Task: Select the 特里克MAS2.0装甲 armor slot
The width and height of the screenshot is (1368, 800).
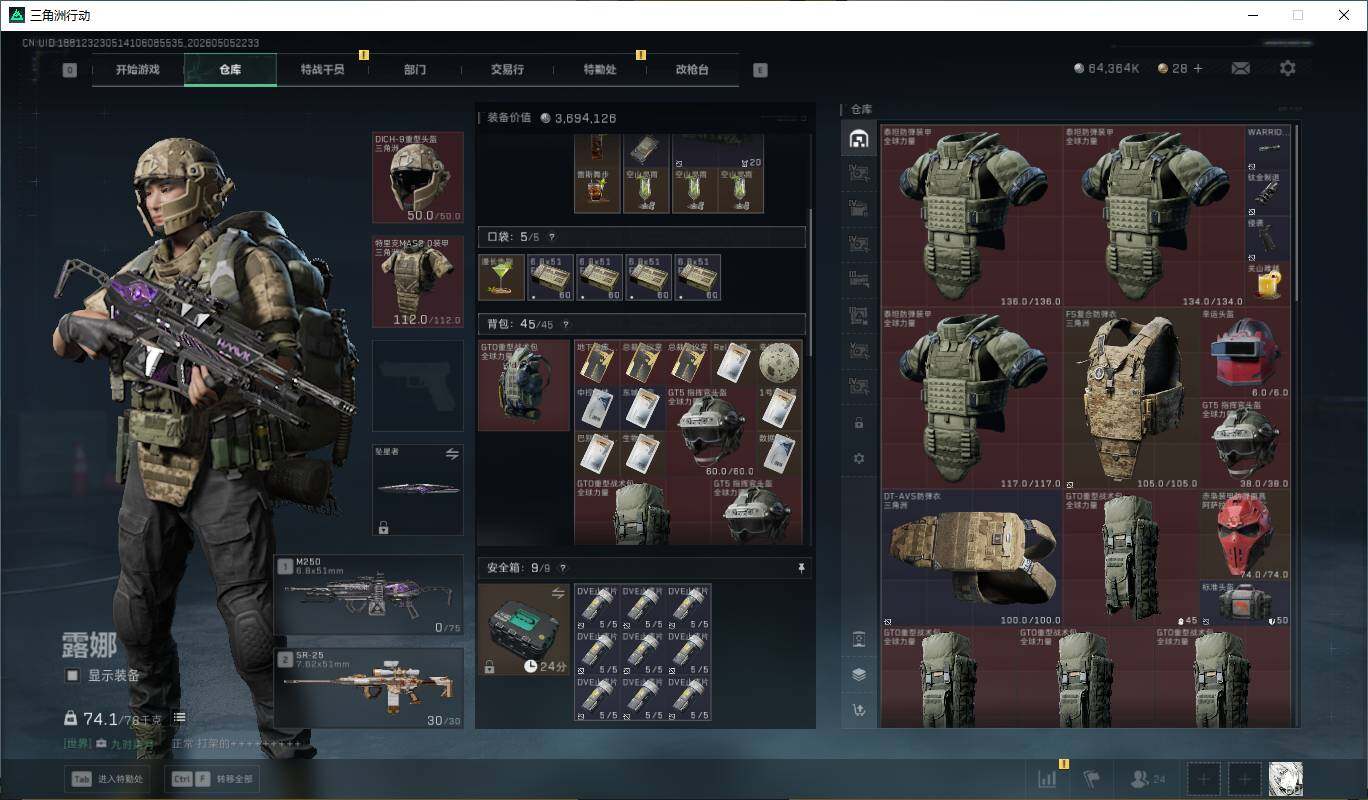Action: [418, 282]
